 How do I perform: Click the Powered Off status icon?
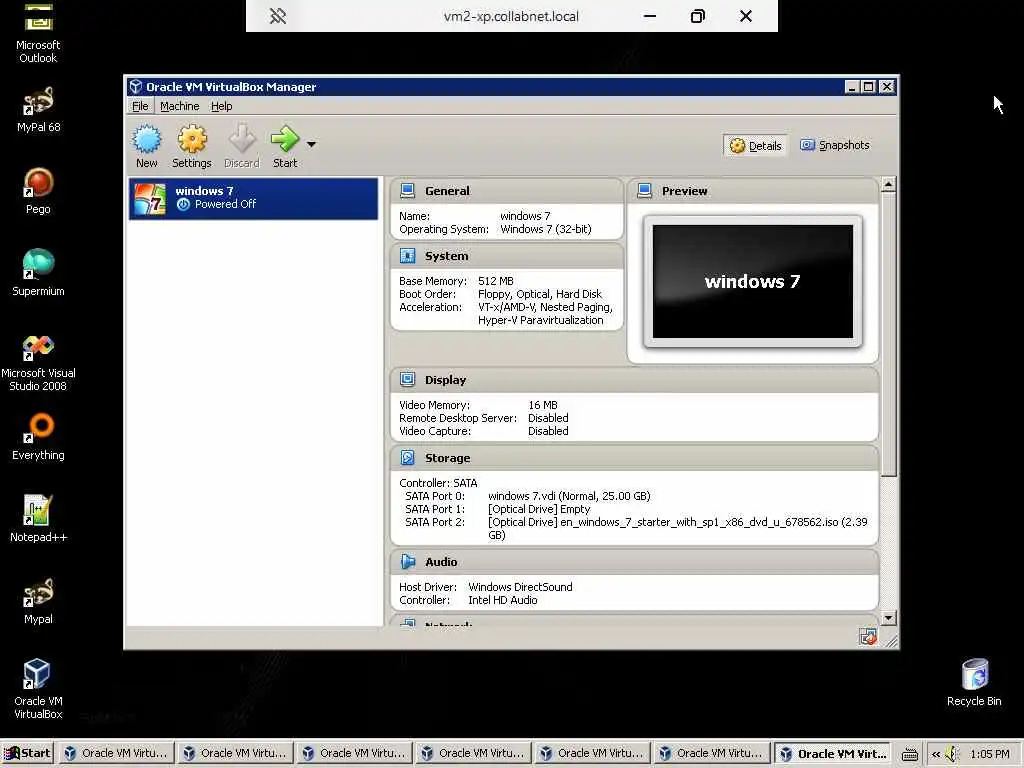click(x=184, y=204)
